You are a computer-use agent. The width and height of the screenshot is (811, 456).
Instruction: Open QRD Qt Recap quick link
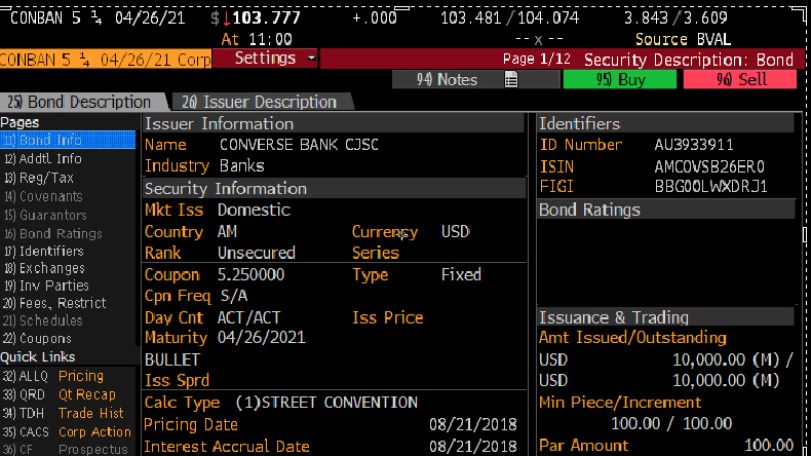pos(58,394)
